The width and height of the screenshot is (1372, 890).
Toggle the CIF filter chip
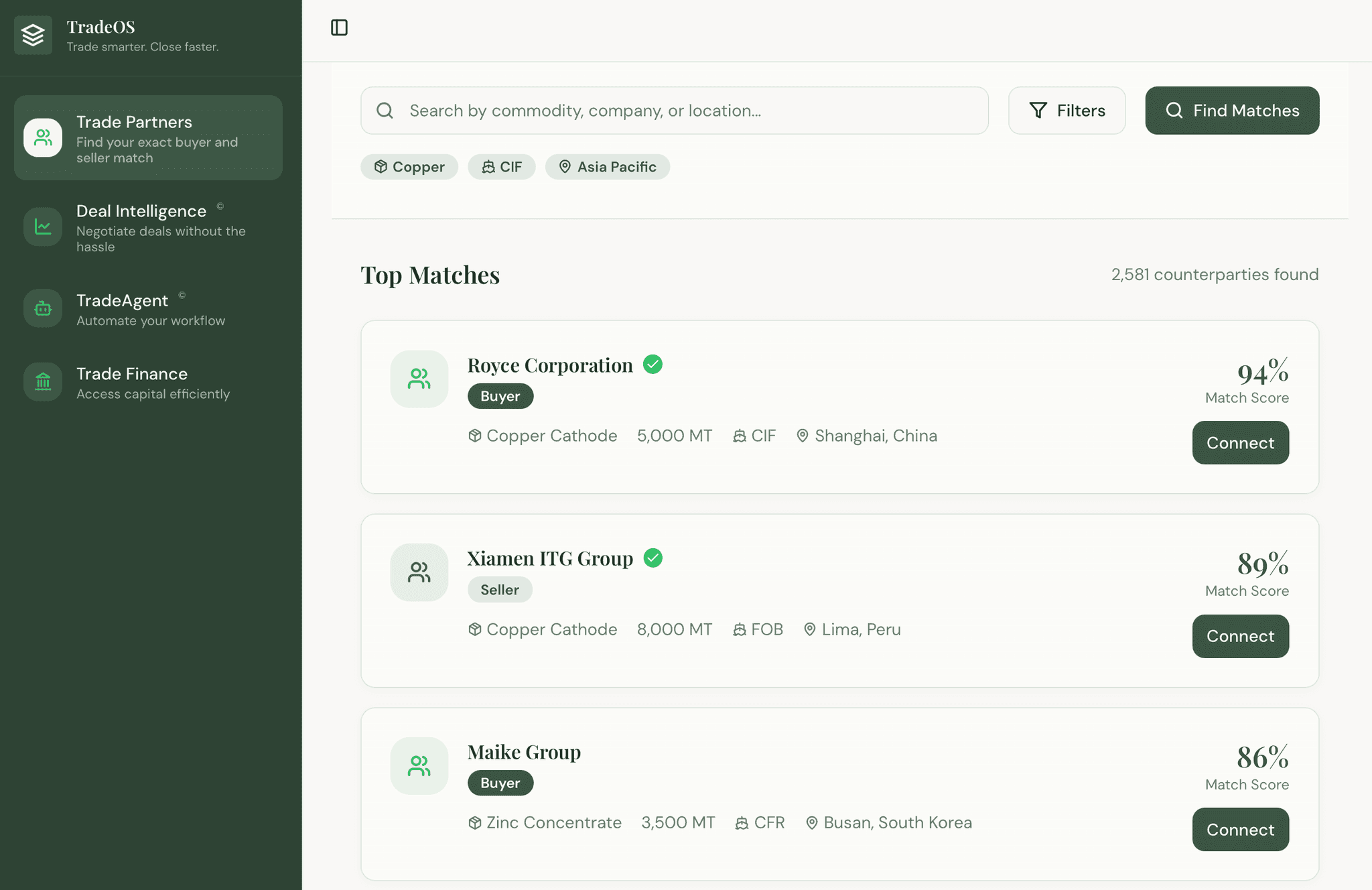[x=501, y=167]
